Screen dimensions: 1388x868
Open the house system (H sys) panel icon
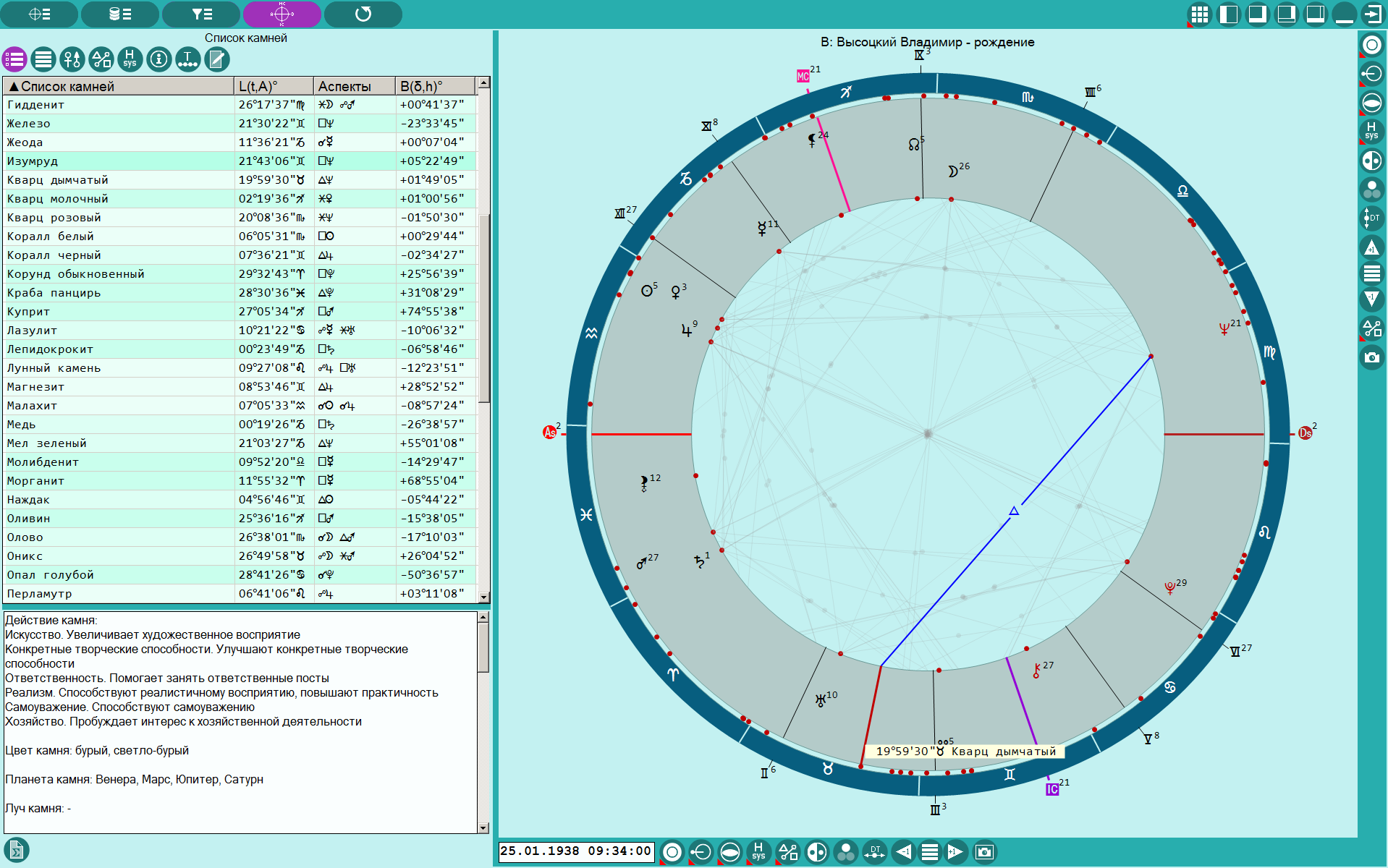click(130, 59)
